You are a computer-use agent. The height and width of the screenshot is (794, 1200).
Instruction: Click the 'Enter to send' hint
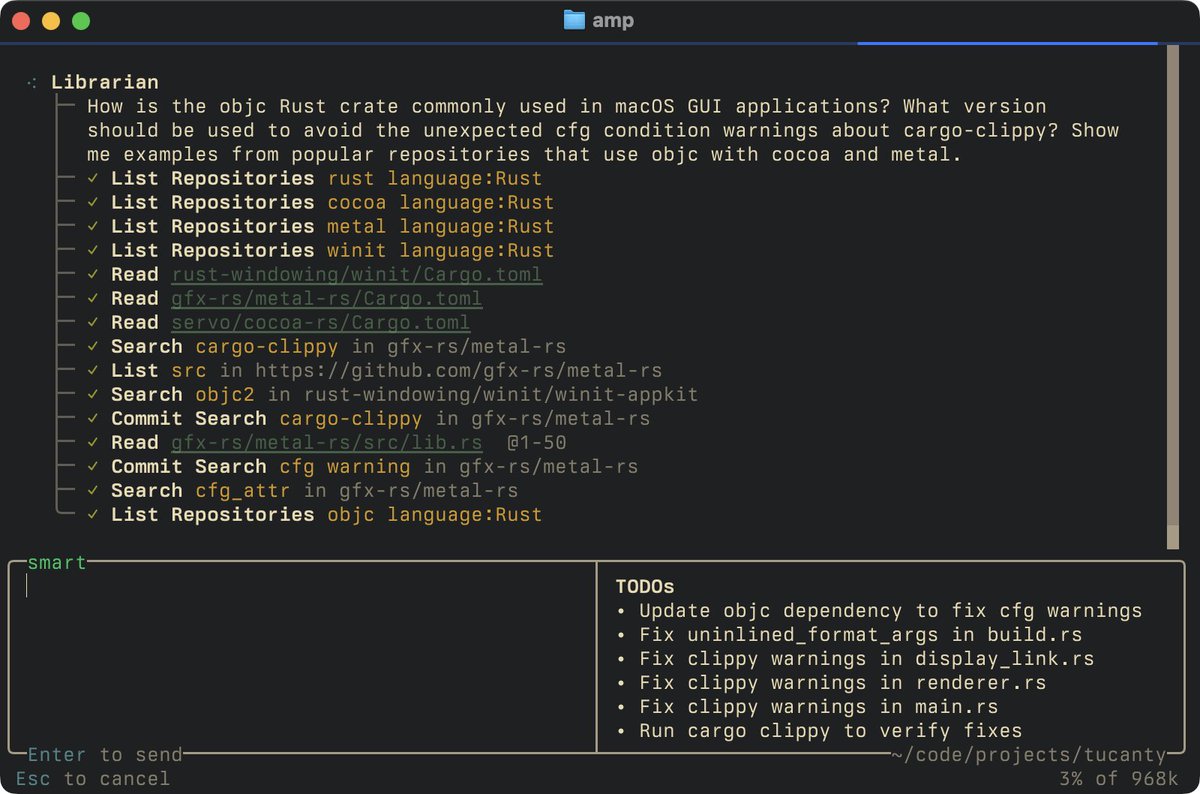[x=105, y=755]
